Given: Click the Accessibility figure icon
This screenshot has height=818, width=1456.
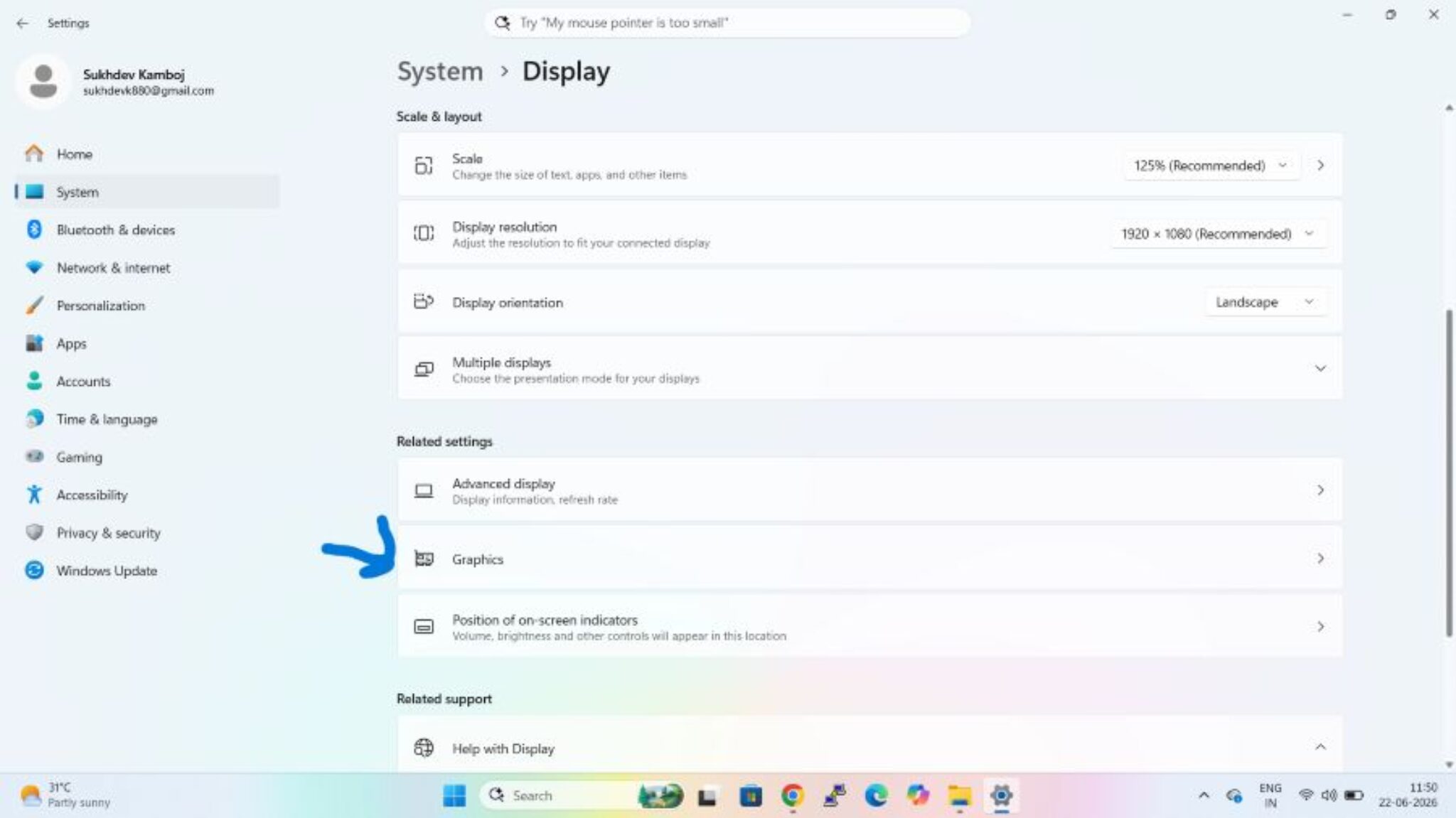Looking at the screenshot, I should pyautogui.click(x=34, y=495).
